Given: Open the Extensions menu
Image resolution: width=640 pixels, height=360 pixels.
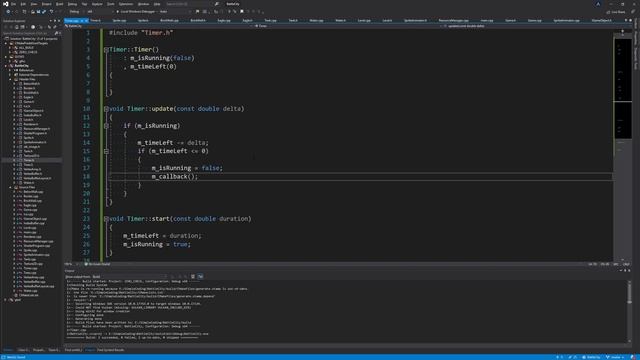Looking at the screenshot, I should point(126,4).
